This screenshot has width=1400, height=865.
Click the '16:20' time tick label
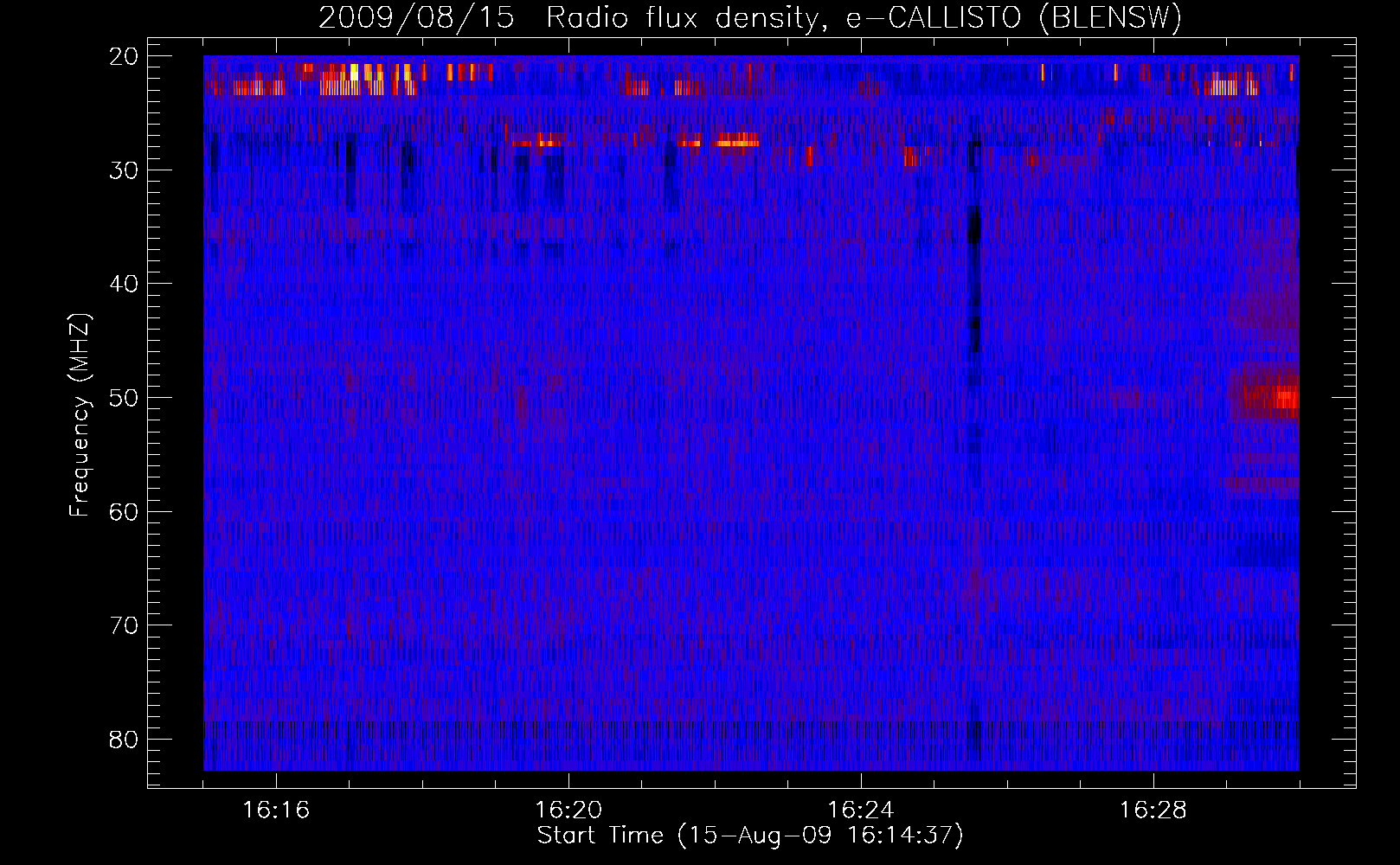568,811
